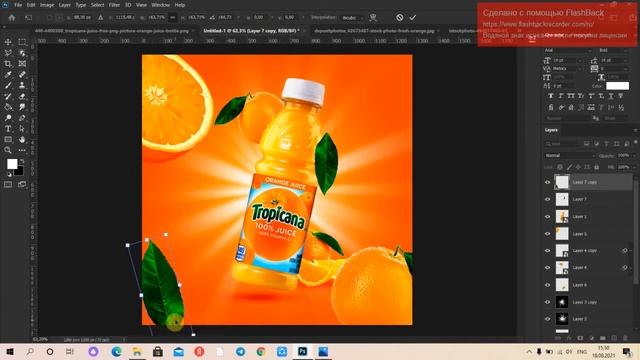Select the Paint Bucket tool
This screenshot has width=640, height=360.
click(8, 107)
